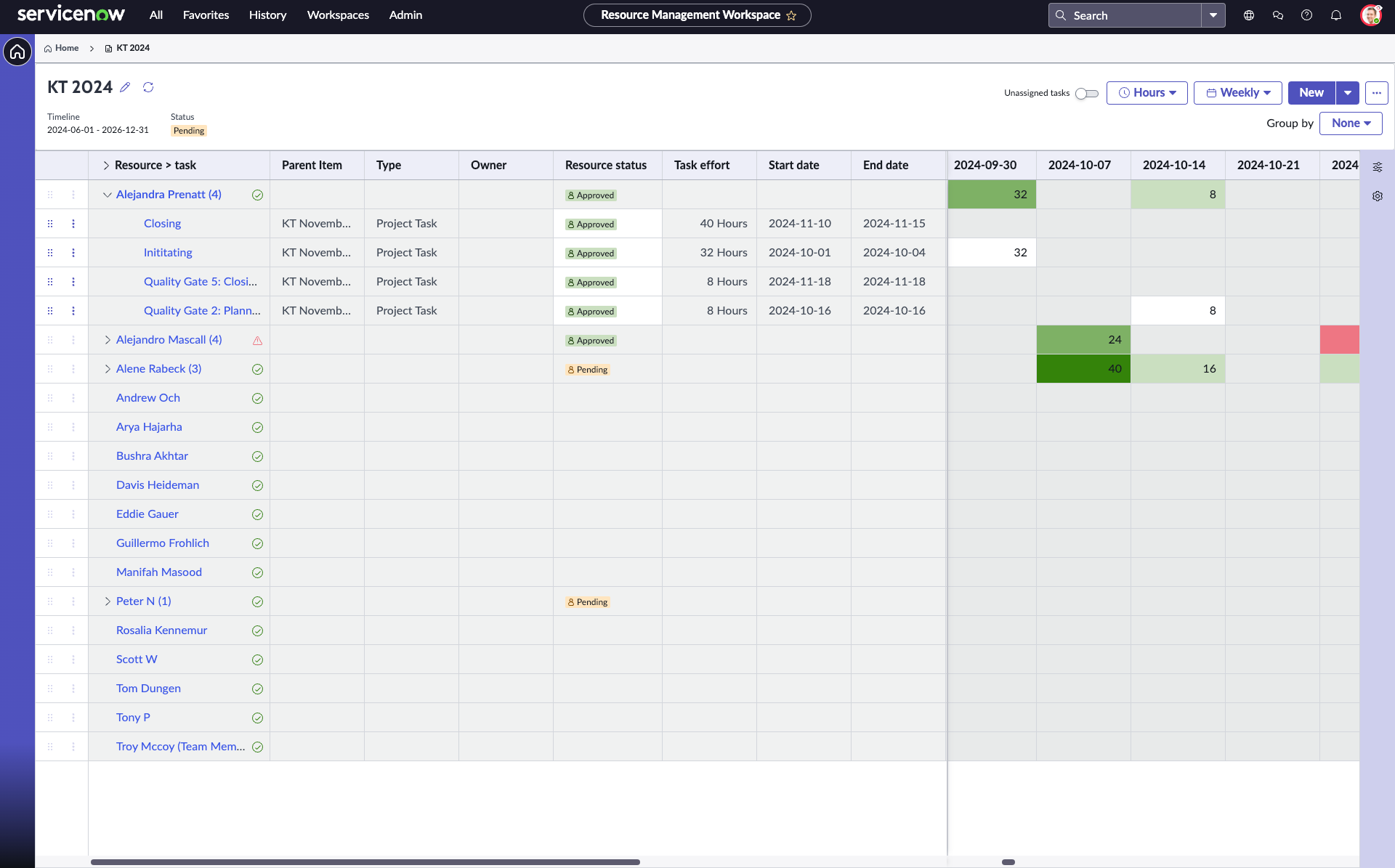The width and height of the screenshot is (1395, 868).
Task: Open the search scope dropdown arrow
Action: click(1213, 15)
